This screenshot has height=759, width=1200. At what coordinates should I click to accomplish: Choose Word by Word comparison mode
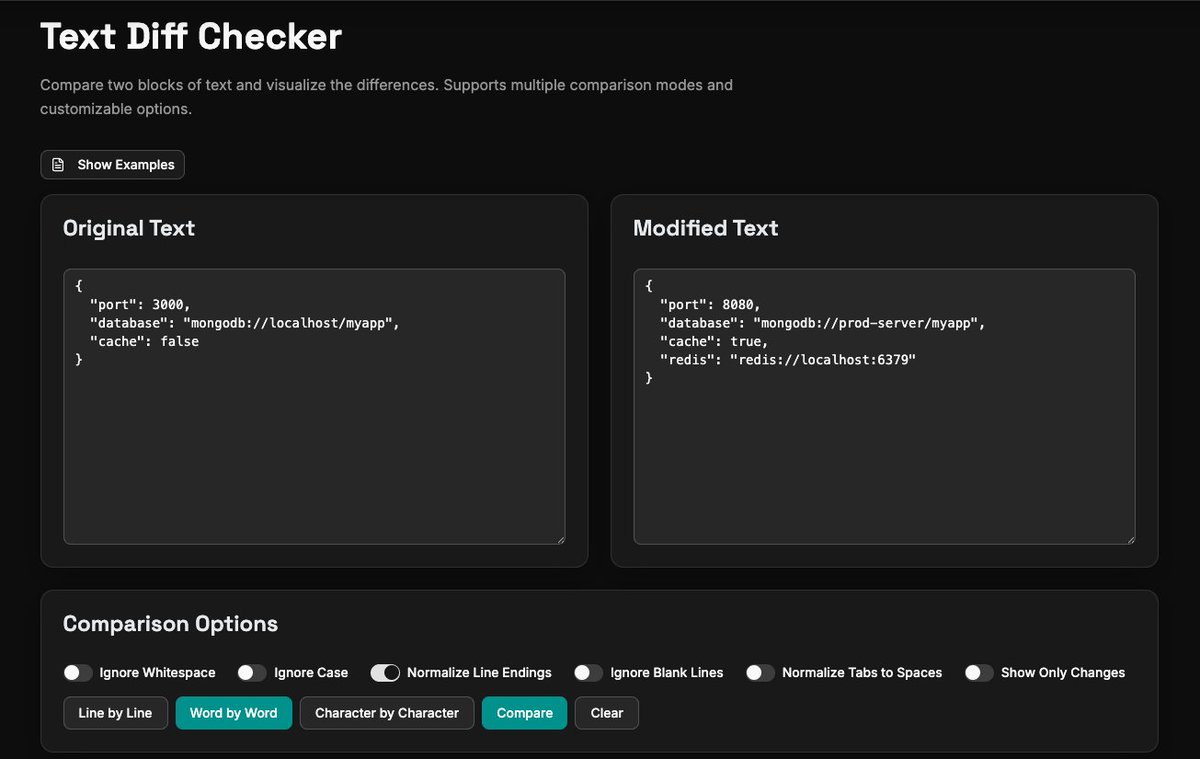coord(234,713)
